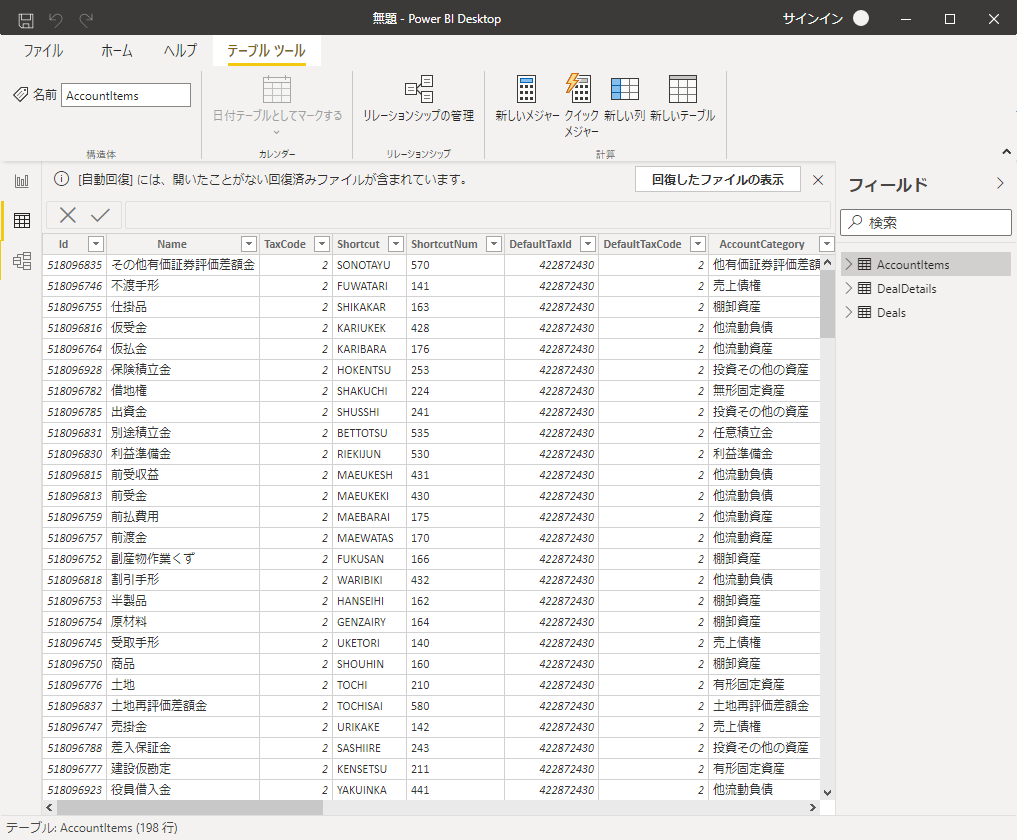Click the サインイン link
The width and height of the screenshot is (1017, 840).
(x=812, y=19)
